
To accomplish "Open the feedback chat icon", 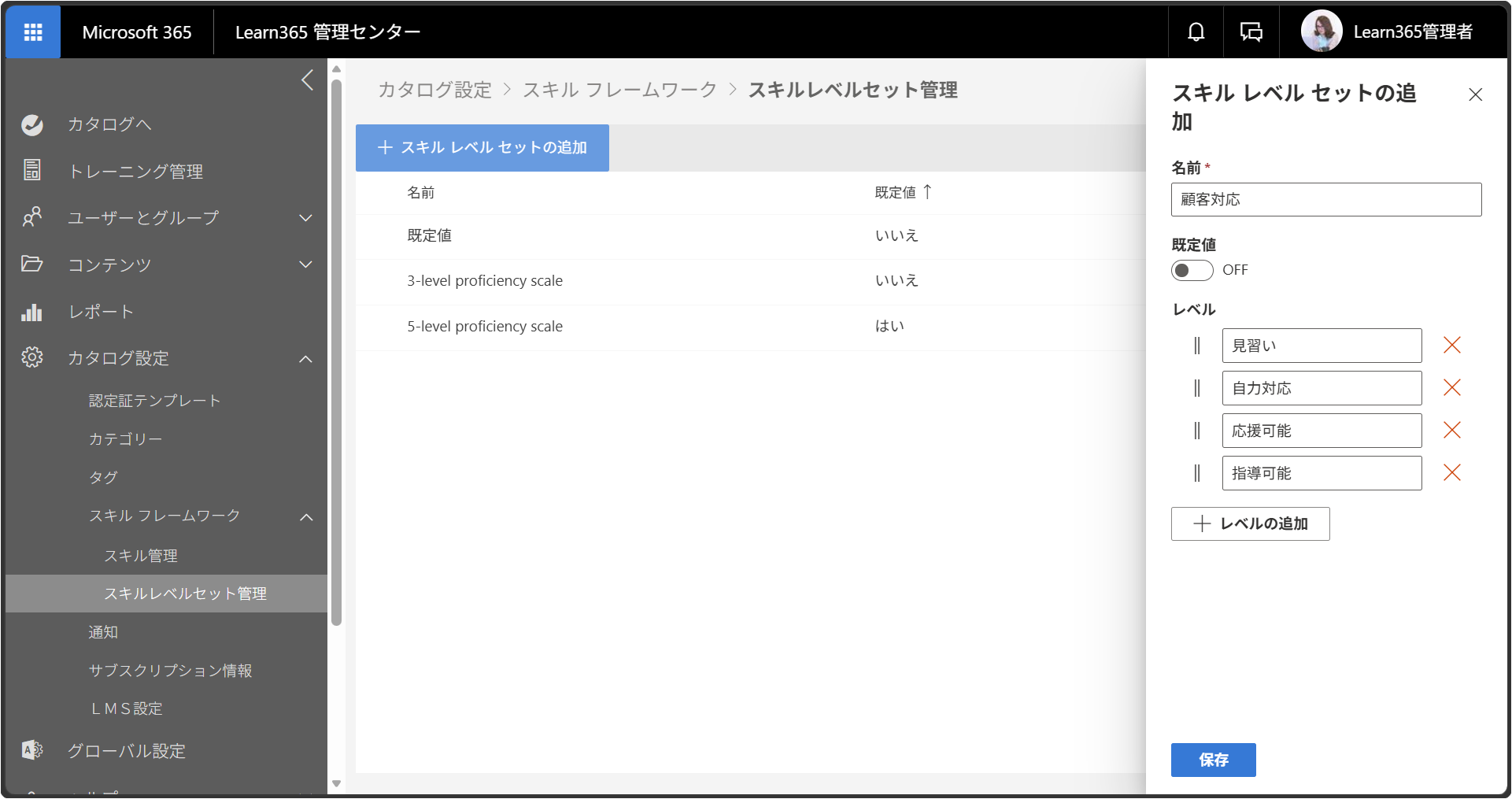I will point(1251,32).
